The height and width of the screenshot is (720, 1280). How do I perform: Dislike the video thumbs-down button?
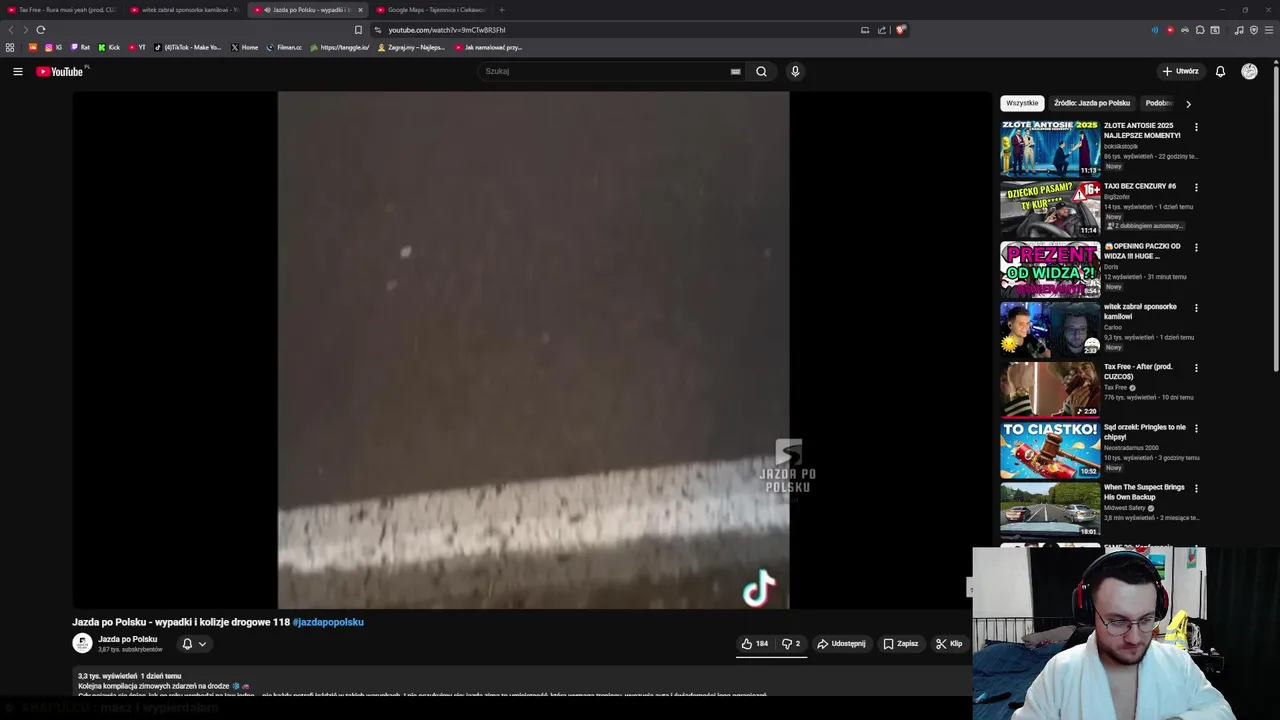(x=790, y=644)
